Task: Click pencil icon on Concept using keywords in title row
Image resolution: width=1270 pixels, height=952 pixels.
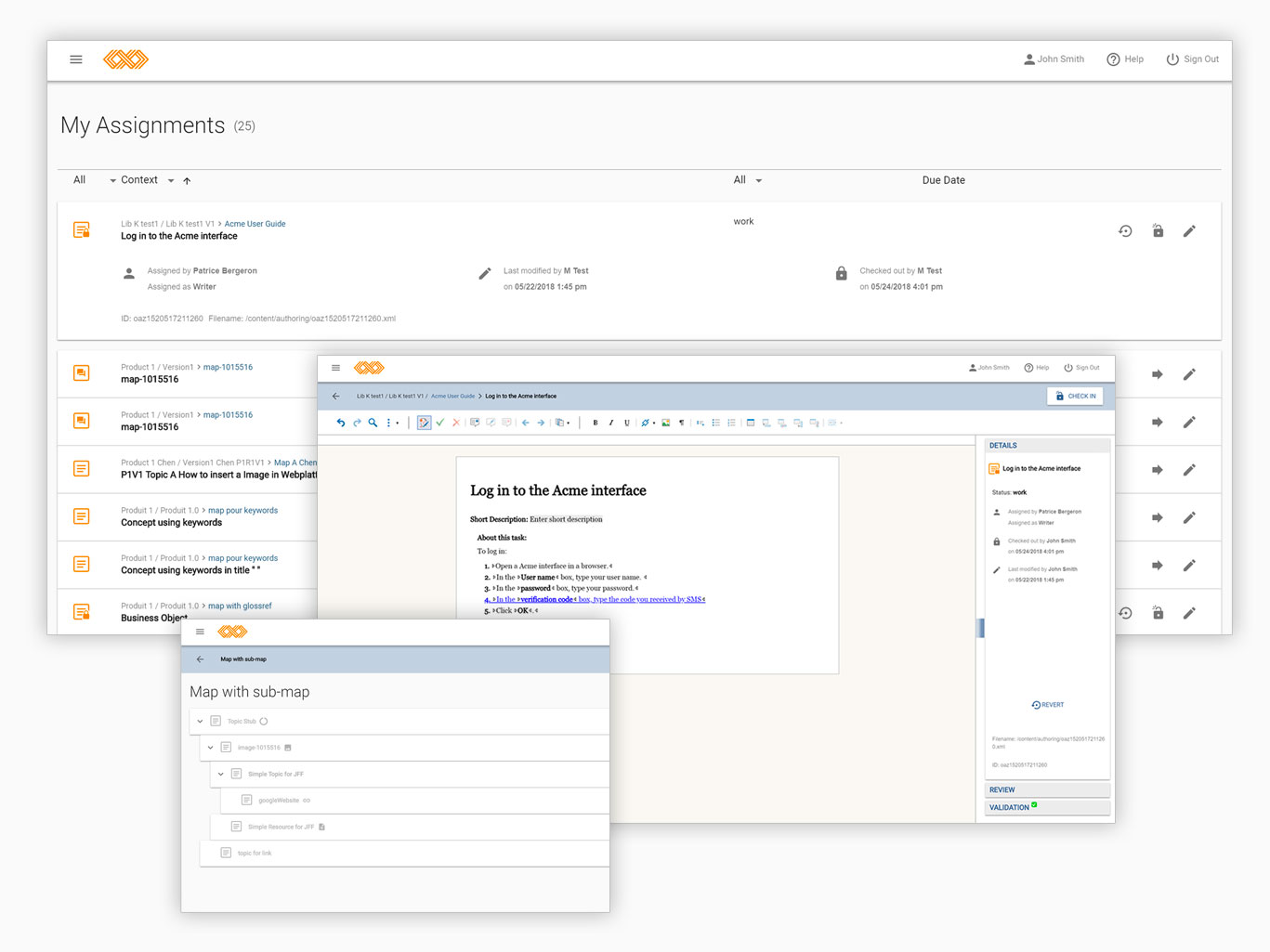Action: [x=1189, y=566]
